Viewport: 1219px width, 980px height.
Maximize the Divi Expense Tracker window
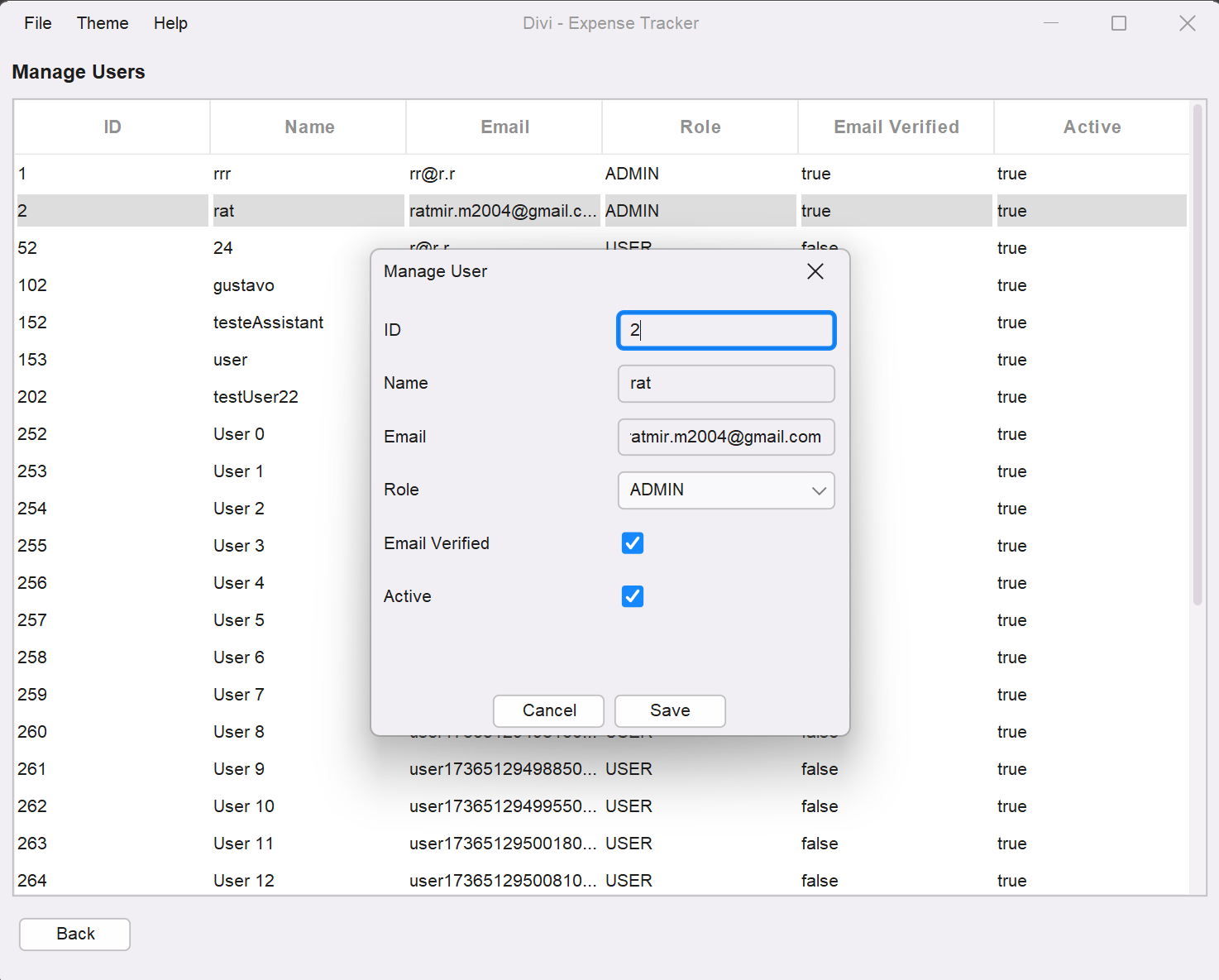[x=1119, y=23]
